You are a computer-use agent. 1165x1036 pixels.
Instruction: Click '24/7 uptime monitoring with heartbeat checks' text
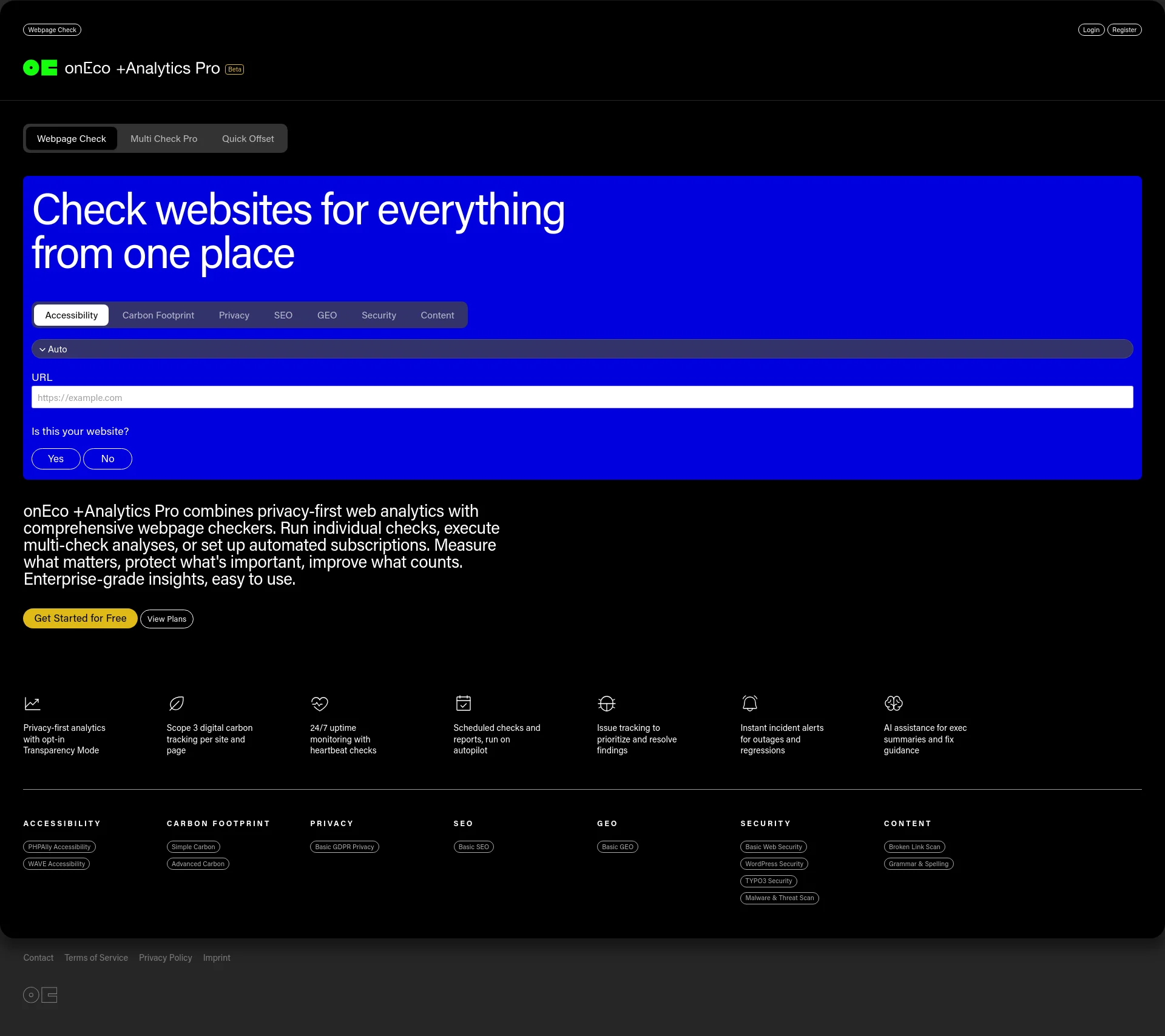(343, 739)
